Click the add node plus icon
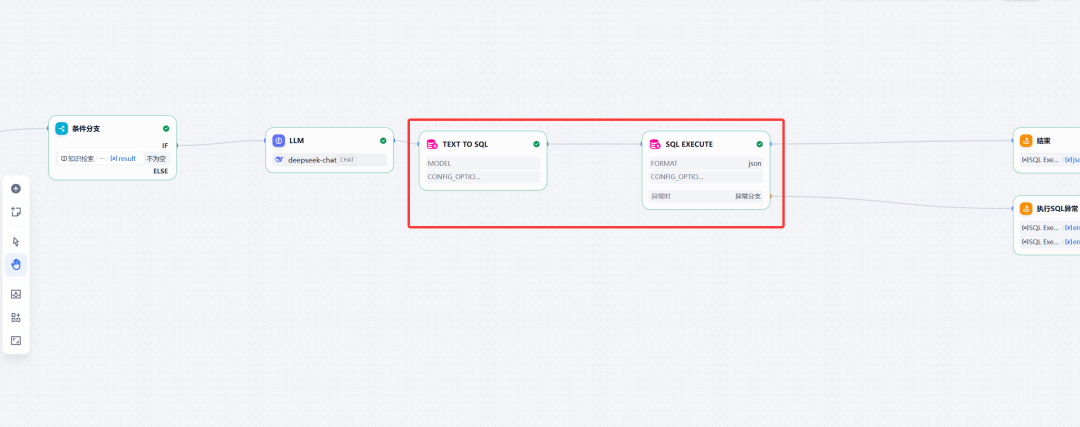 (16, 188)
